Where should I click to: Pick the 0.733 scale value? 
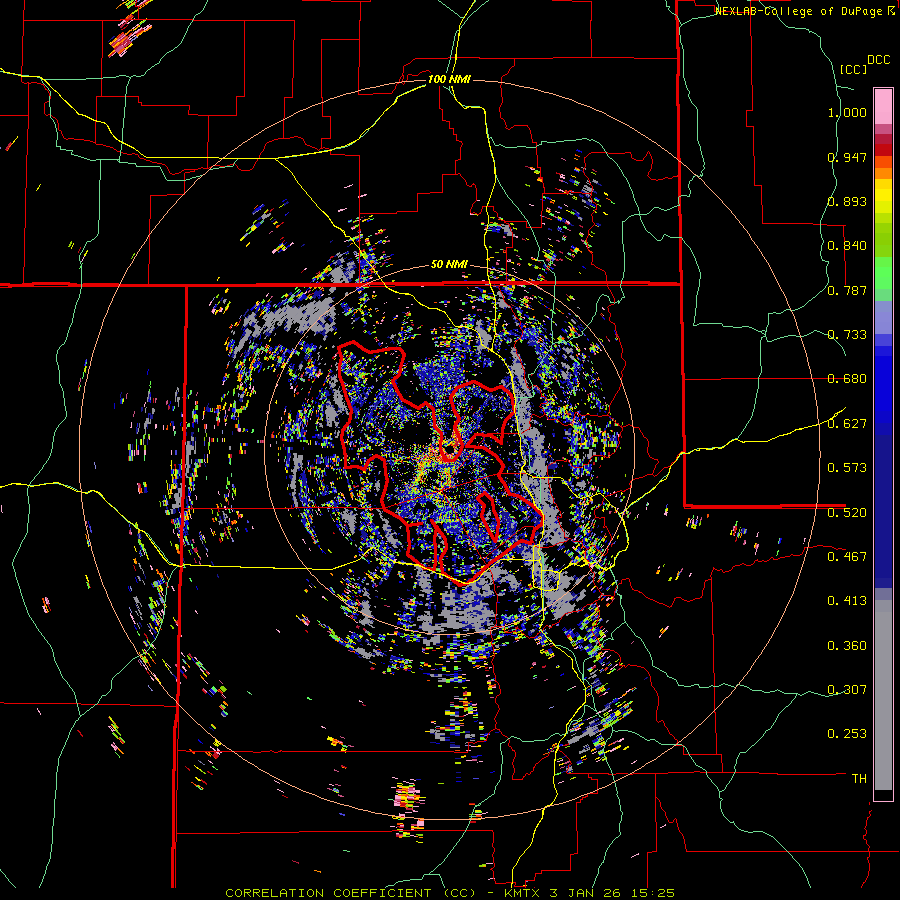pyautogui.click(x=847, y=335)
